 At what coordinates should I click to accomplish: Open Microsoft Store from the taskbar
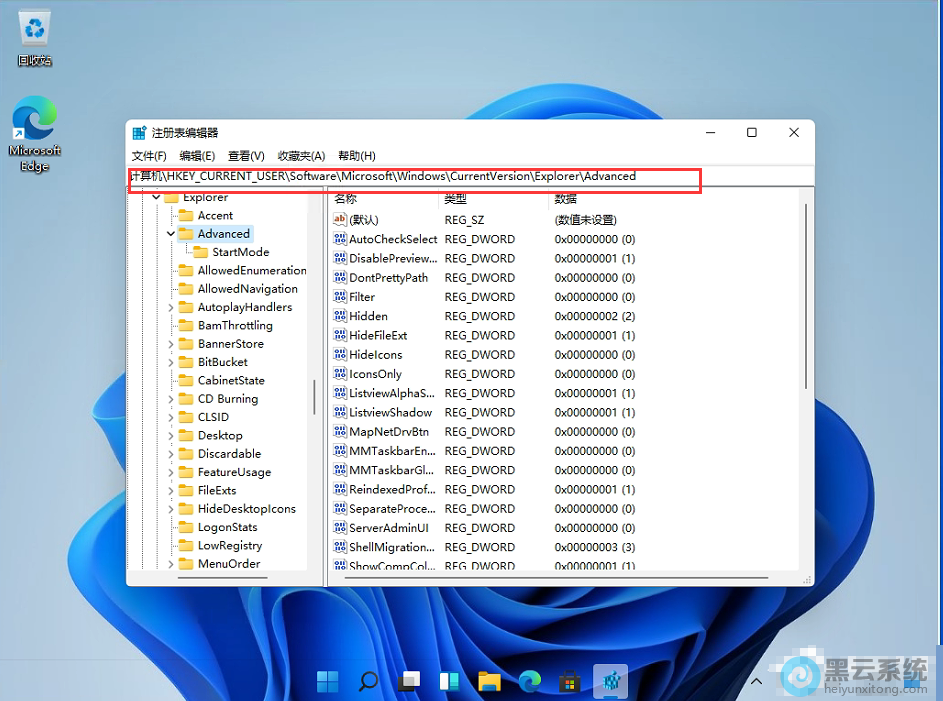[569, 682]
